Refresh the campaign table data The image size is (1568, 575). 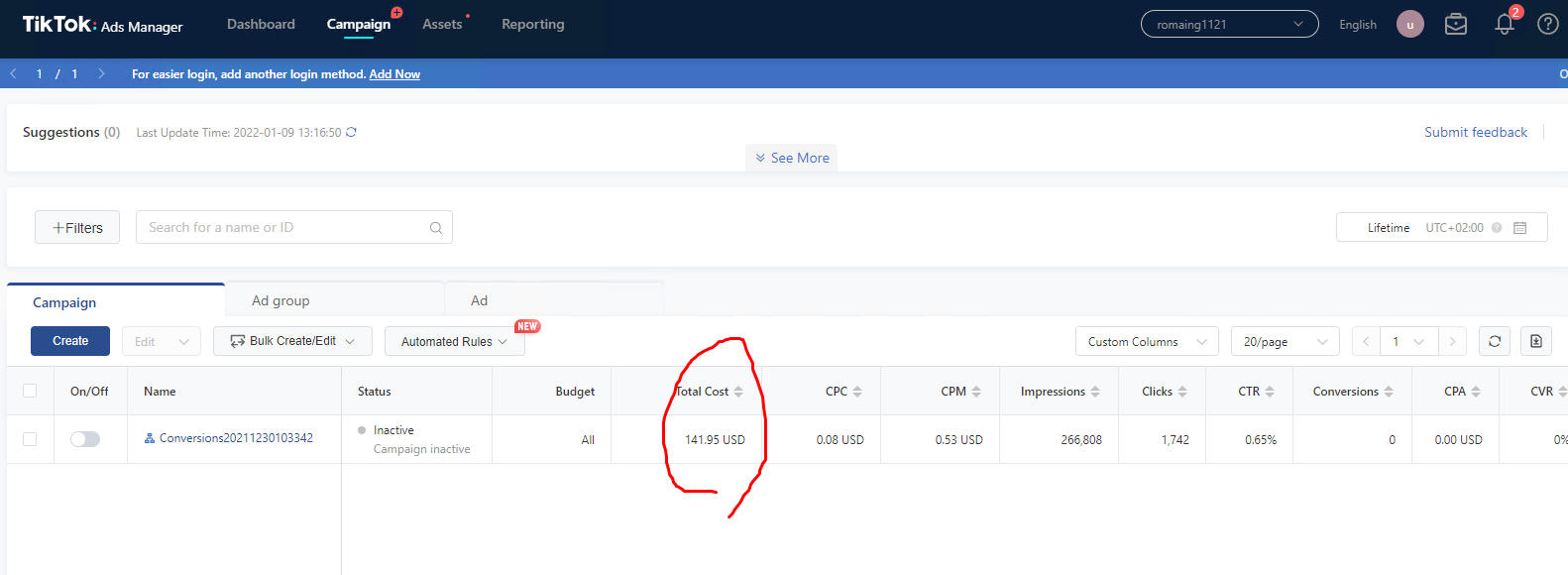pyautogui.click(x=1495, y=341)
